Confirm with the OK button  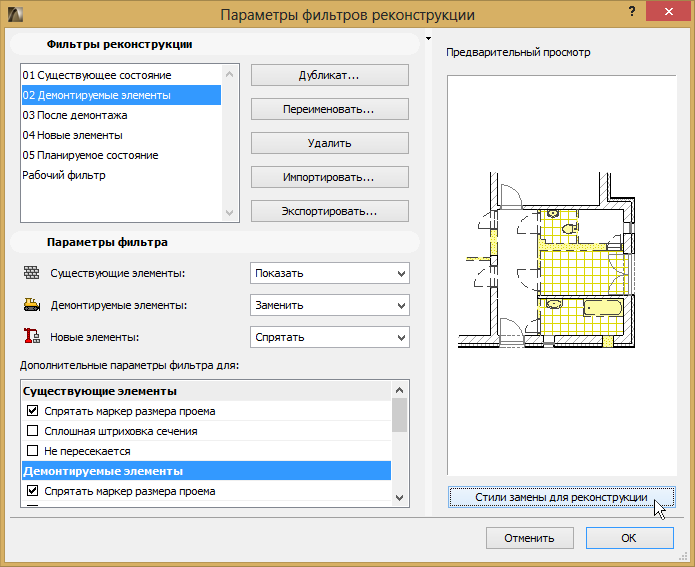point(629,538)
